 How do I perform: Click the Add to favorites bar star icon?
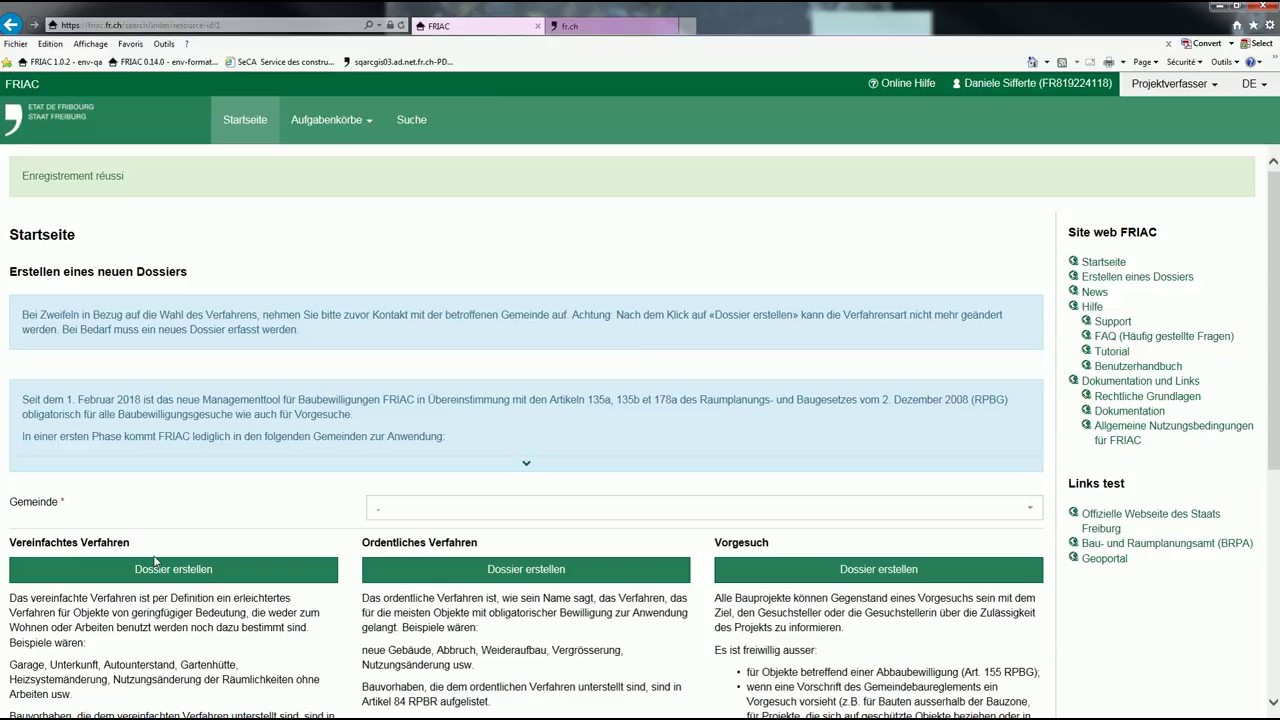tap(7, 62)
